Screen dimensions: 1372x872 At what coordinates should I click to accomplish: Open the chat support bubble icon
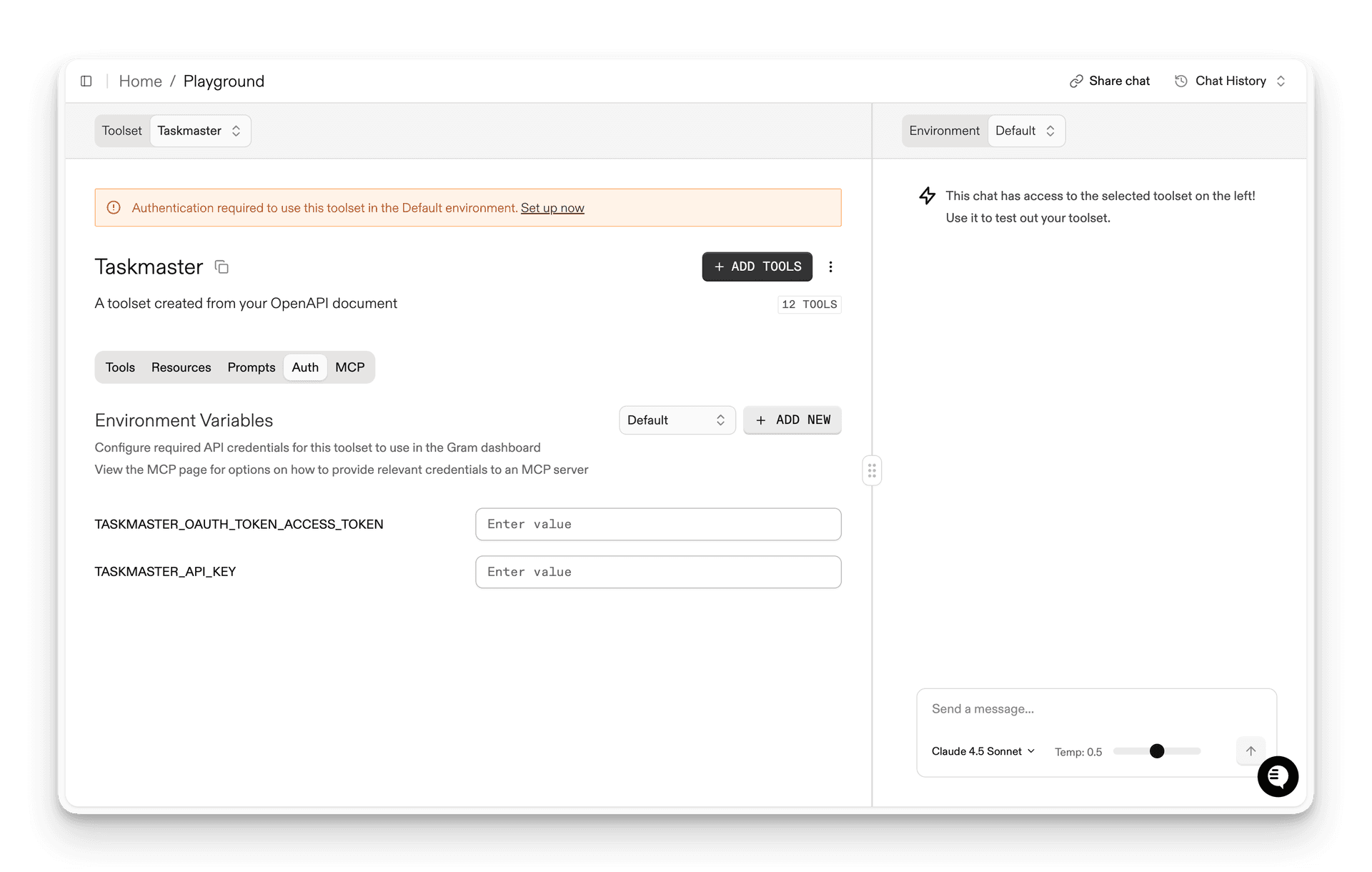(x=1278, y=776)
